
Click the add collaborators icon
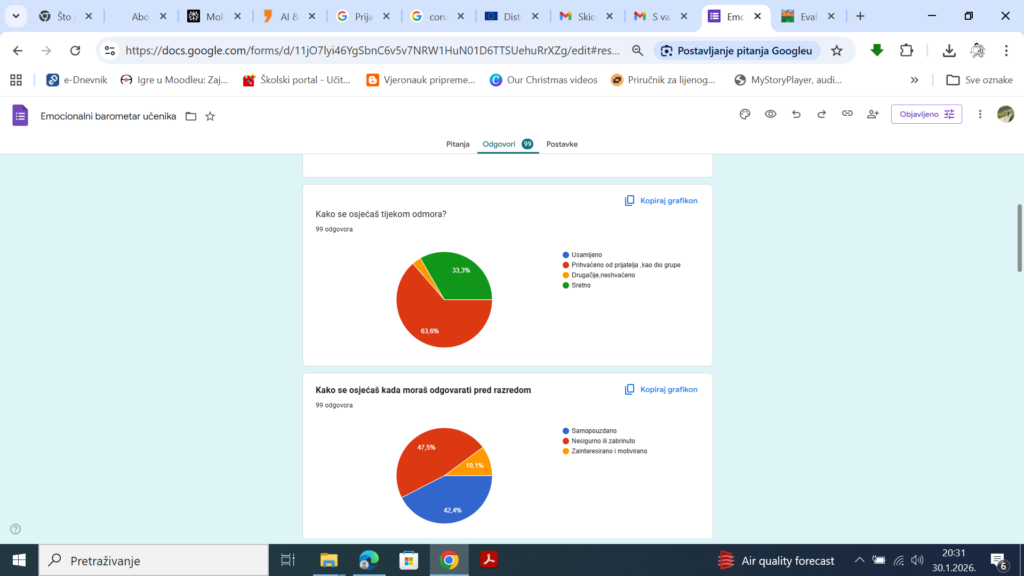tap(873, 115)
